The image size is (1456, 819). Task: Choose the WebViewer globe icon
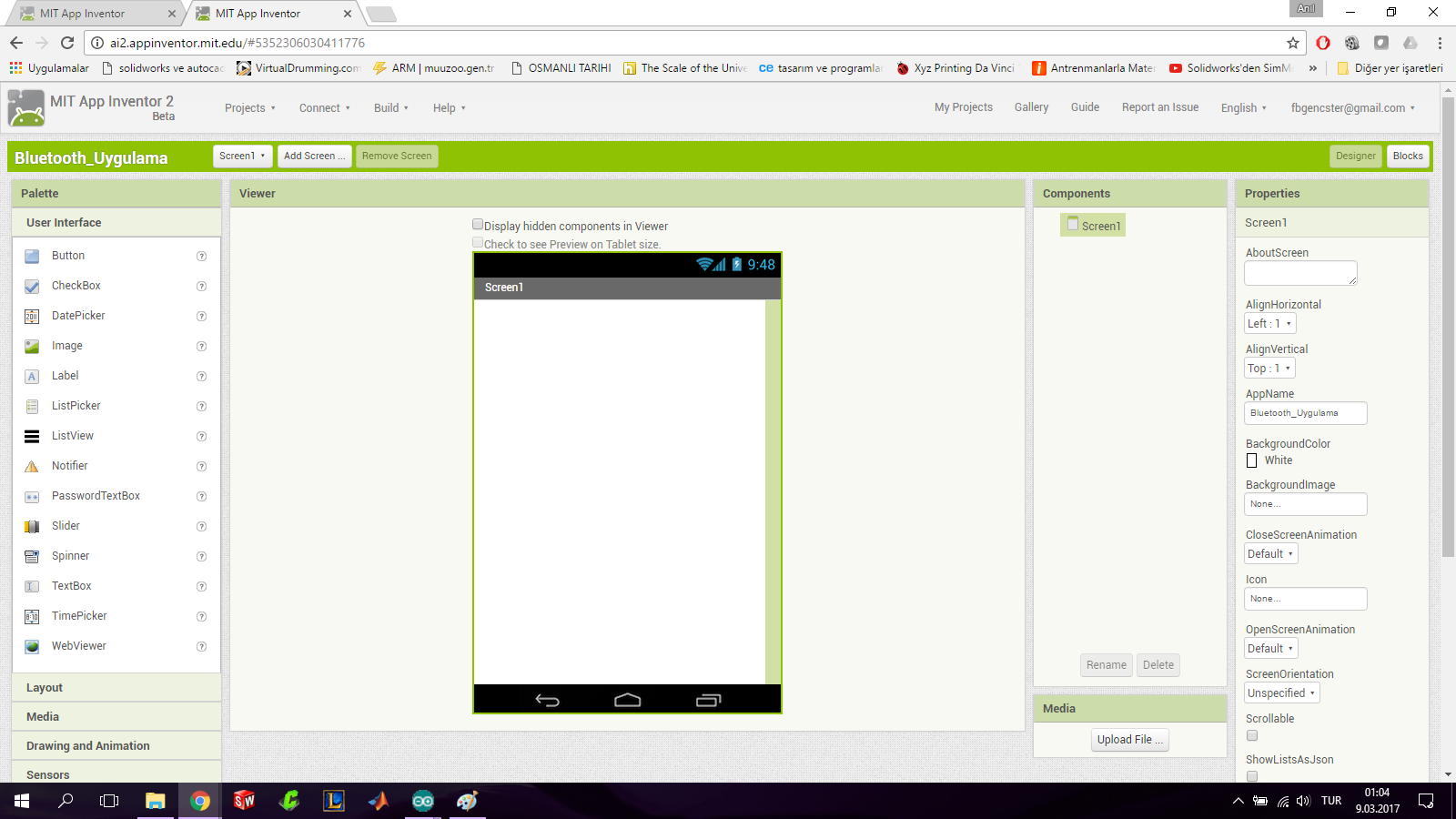click(32, 647)
